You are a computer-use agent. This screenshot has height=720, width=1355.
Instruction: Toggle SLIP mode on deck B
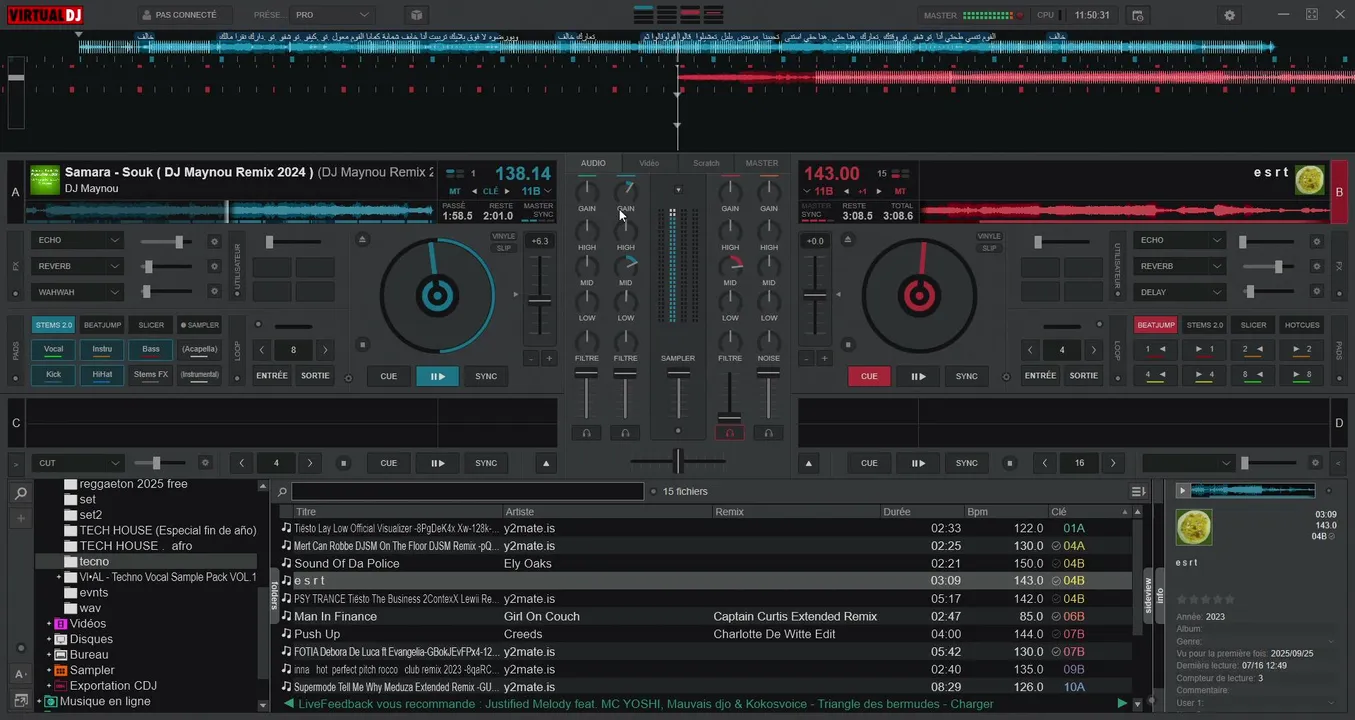[989, 248]
